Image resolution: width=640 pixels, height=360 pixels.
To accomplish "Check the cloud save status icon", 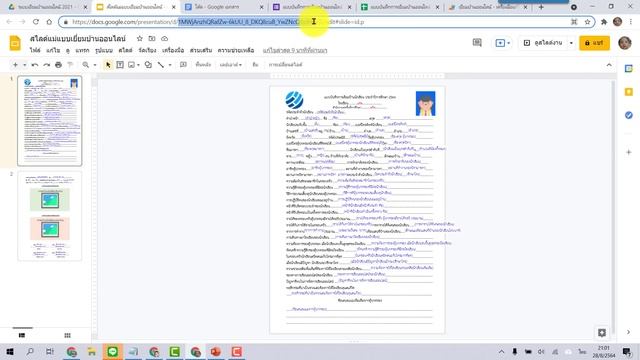I will tap(164, 38).
